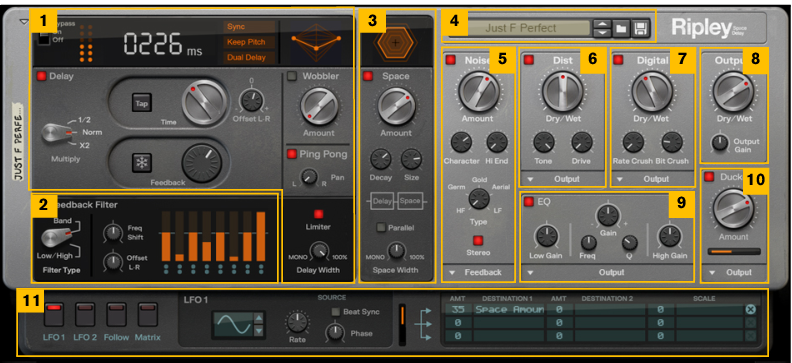Open the Ducking Output routing dropdown
792x363 pixels.
[733, 273]
